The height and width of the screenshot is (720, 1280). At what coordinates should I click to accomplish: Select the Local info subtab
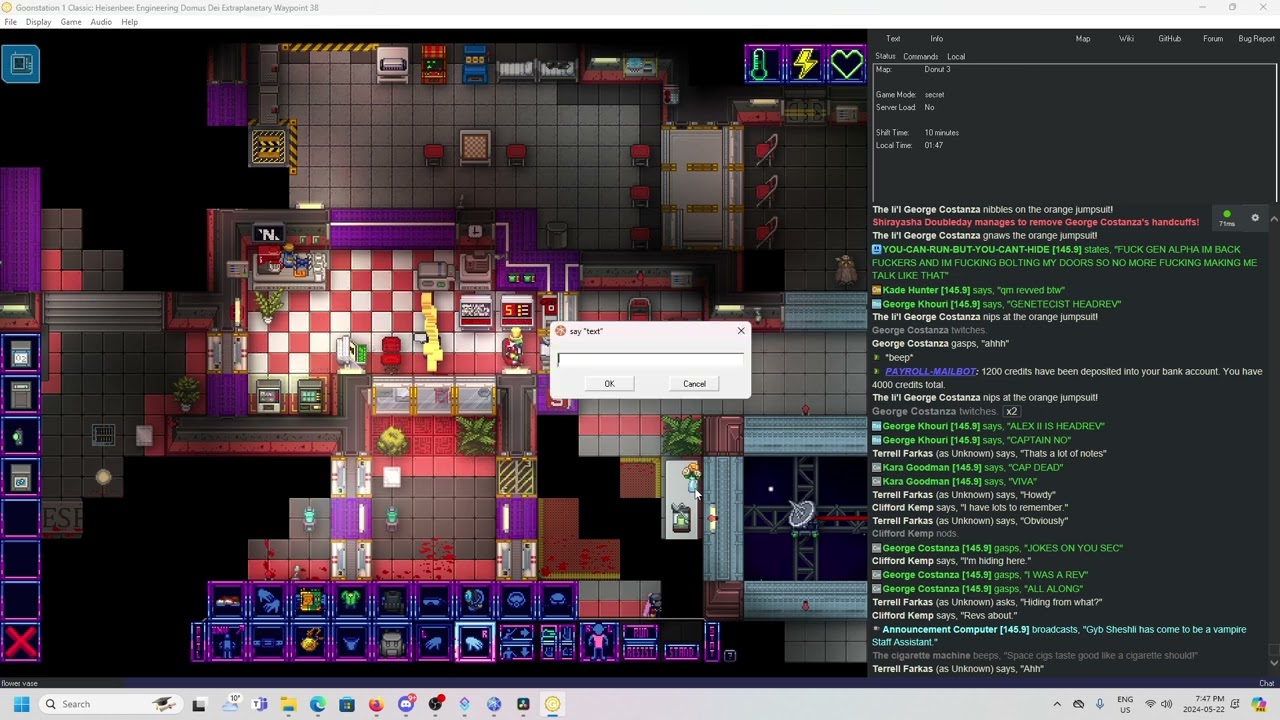click(x=956, y=57)
